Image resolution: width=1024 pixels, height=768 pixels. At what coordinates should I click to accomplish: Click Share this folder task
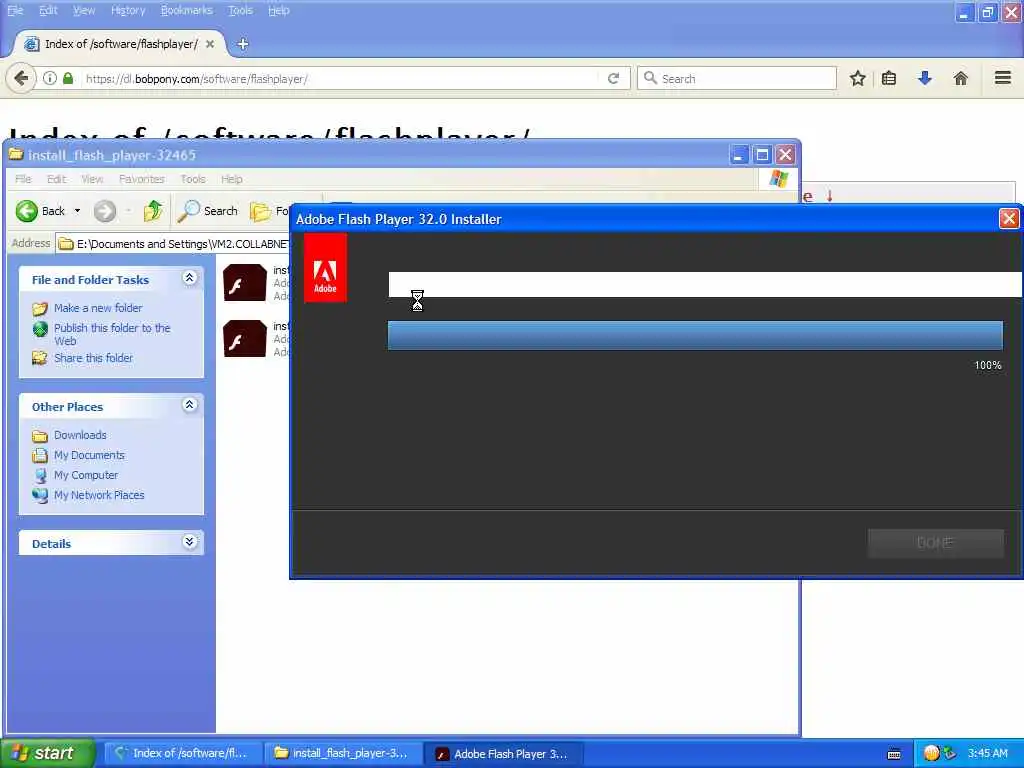pos(93,358)
